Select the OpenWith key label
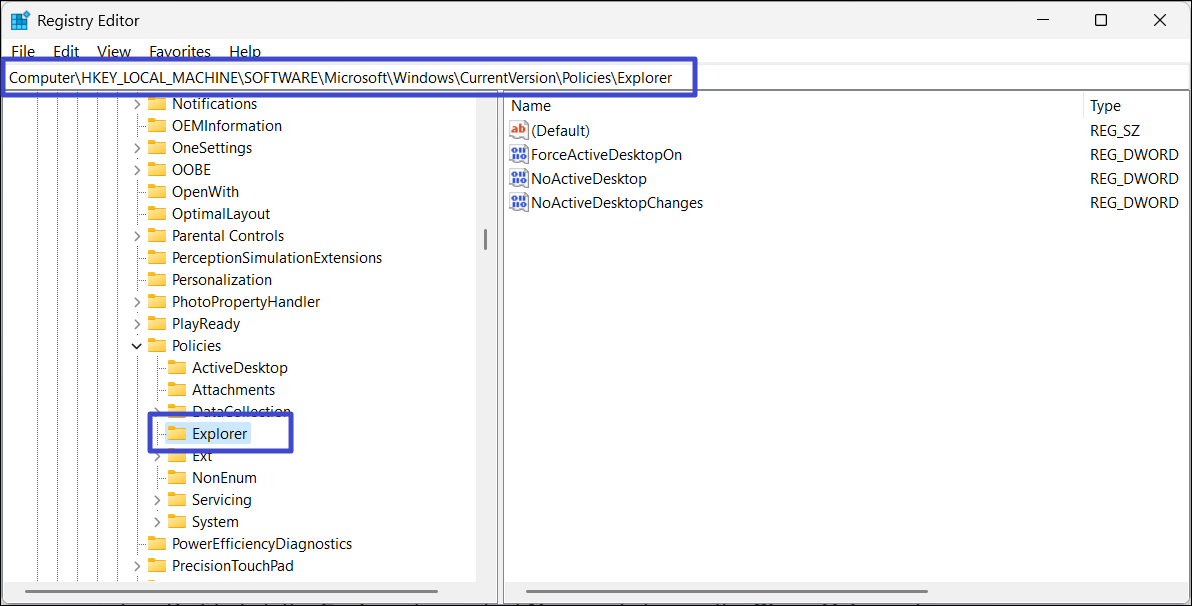1192x606 pixels. [205, 192]
